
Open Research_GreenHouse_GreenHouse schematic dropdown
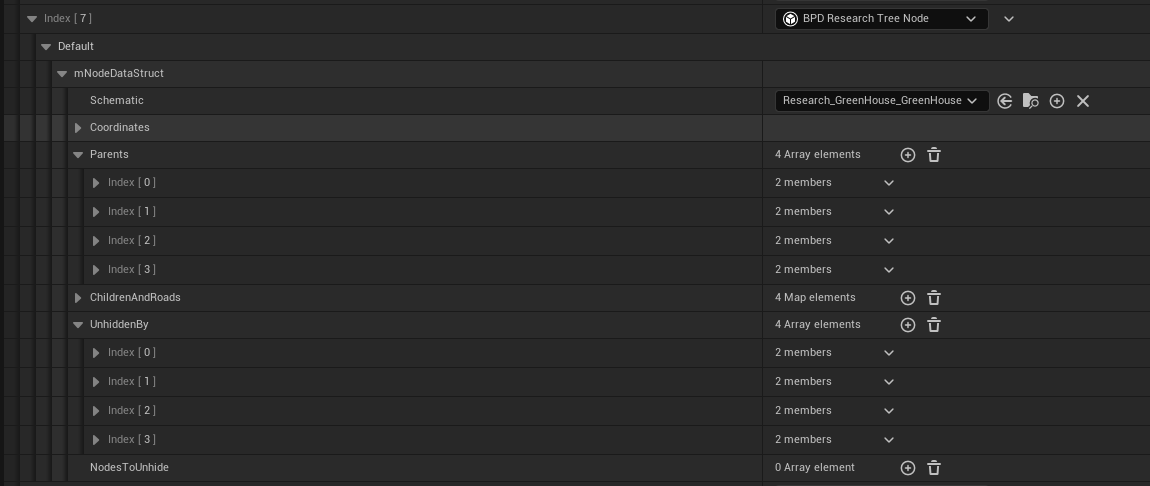pyautogui.click(x=881, y=101)
